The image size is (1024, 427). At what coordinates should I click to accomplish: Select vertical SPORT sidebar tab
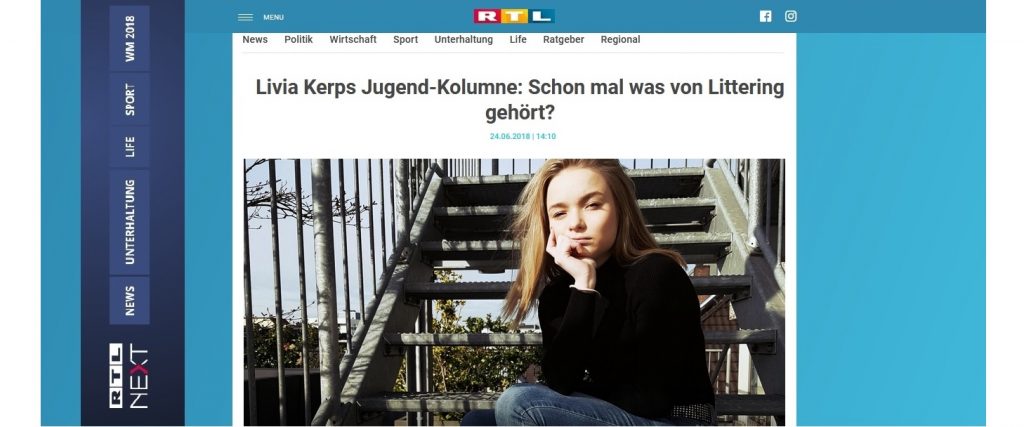129,98
